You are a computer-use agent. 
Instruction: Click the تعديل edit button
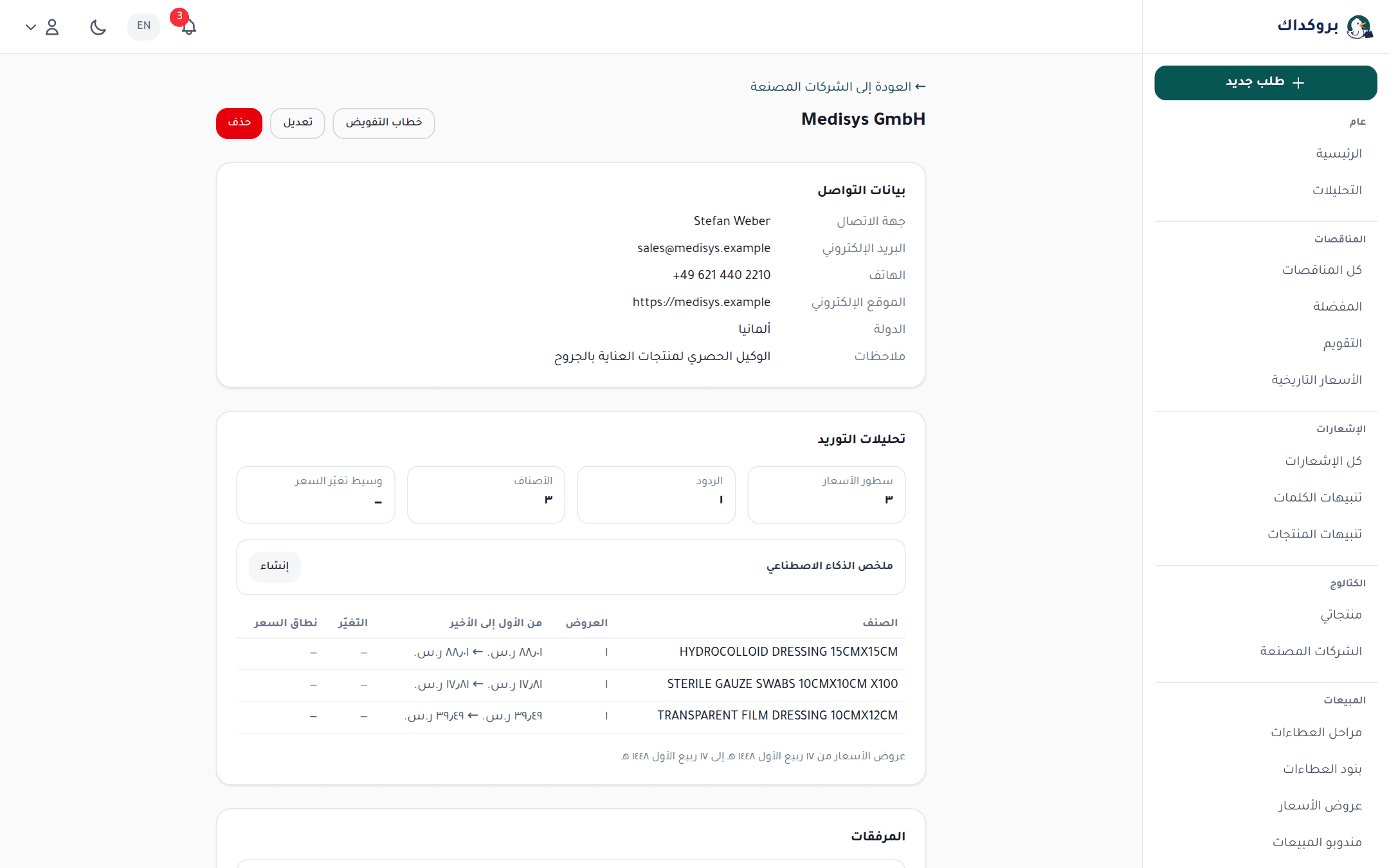(x=298, y=123)
